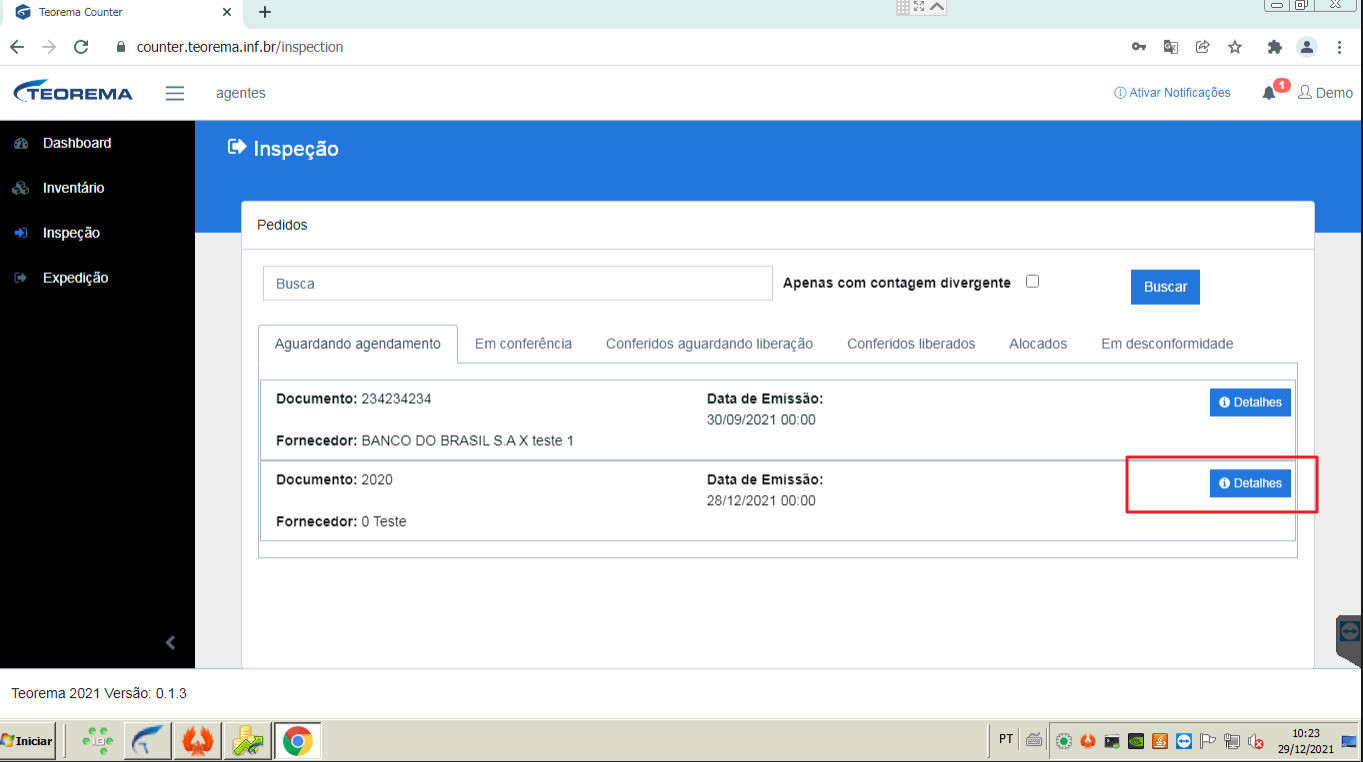The image size is (1363, 762).
Task: Open the green nodes app in the taskbar
Action: (x=98, y=741)
